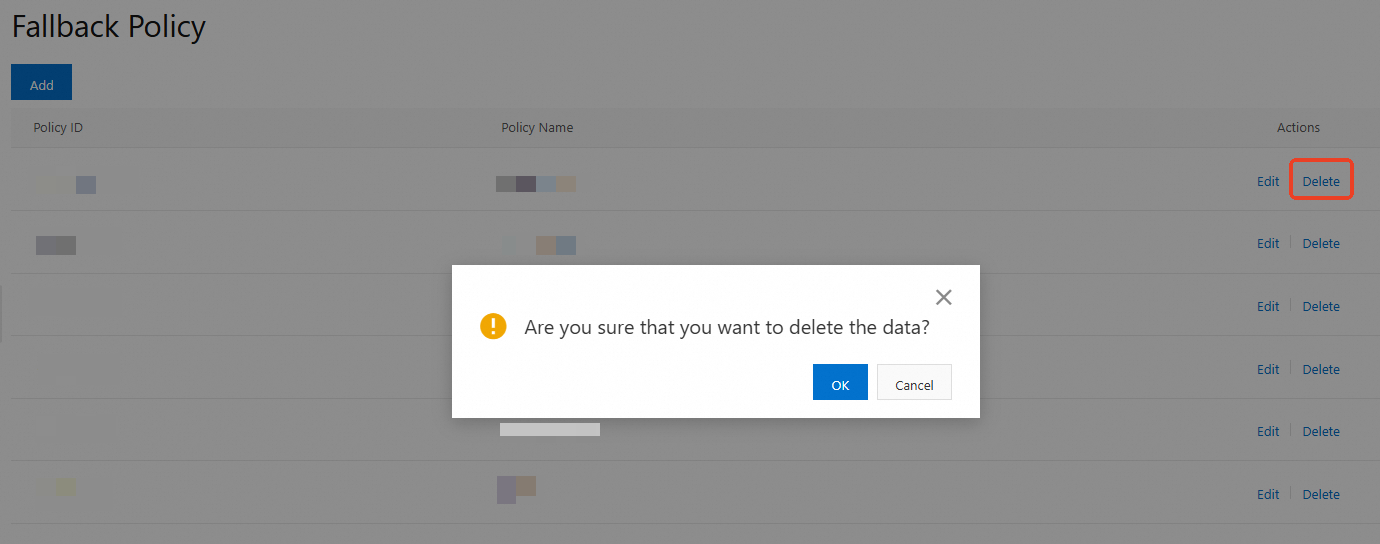Delete the sixth policy row
This screenshot has height=544, width=1380.
1320,494
